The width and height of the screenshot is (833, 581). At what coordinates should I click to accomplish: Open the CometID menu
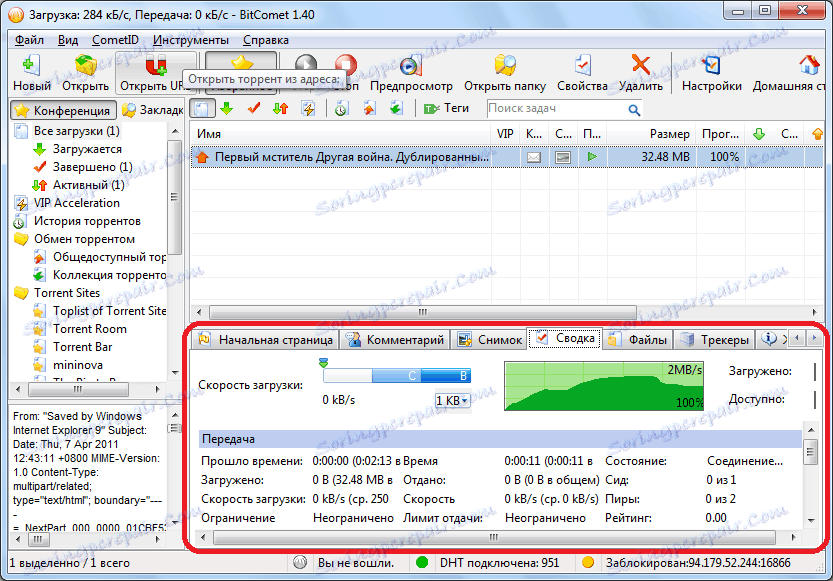coord(115,40)
